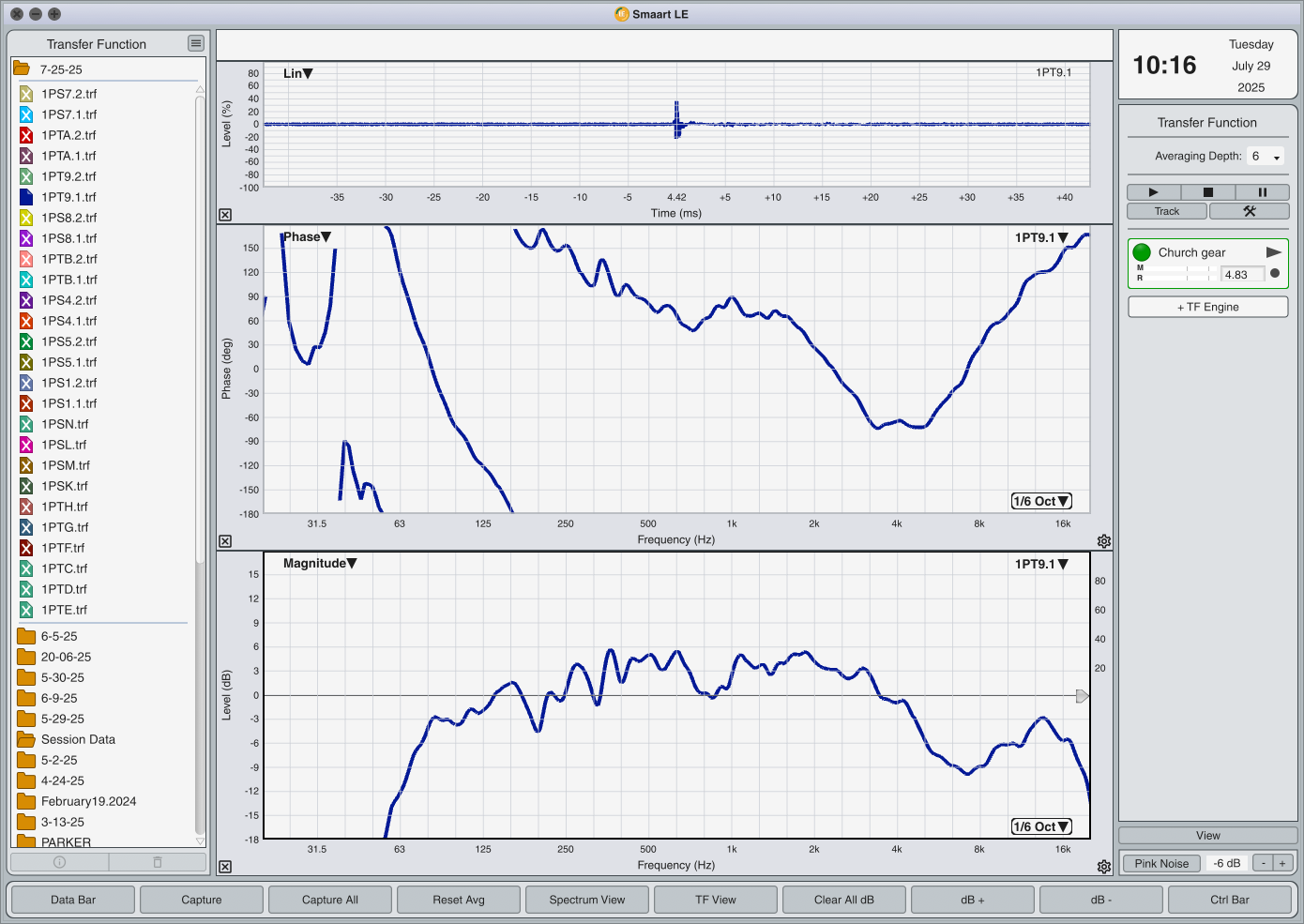Viewport: 1304px width, 924px height.
Task: Open the Phase graph type dropdown
Action: (x=308, y=236)
